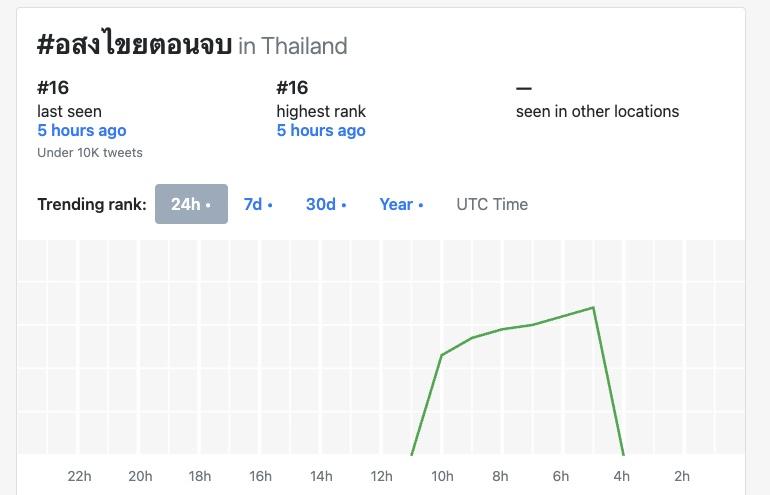The image size is (770, 495).
Task: Click the 16h axis label
Action: tap(260, 476)
